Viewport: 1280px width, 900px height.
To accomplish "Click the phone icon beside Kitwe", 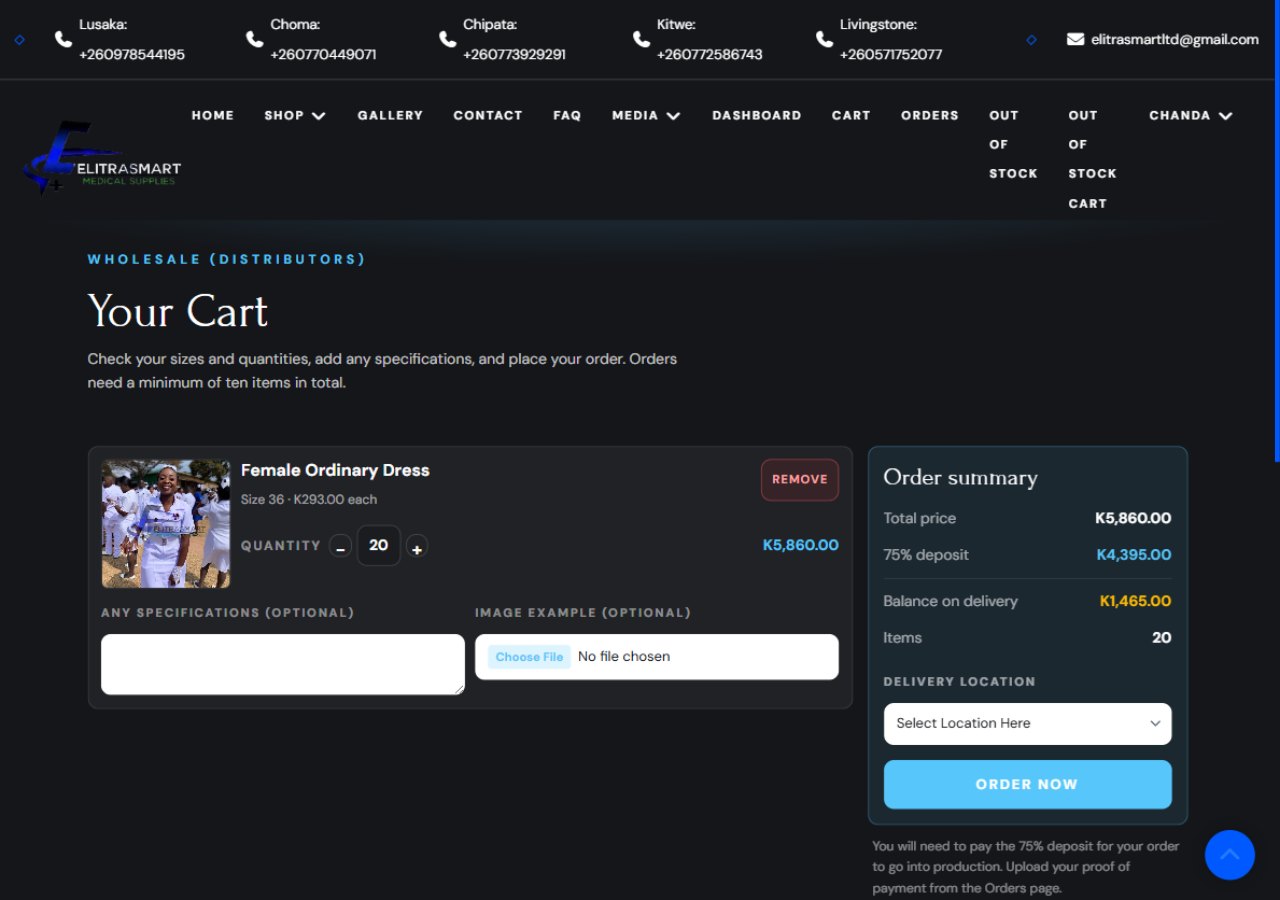I will (x=641, y=39).
